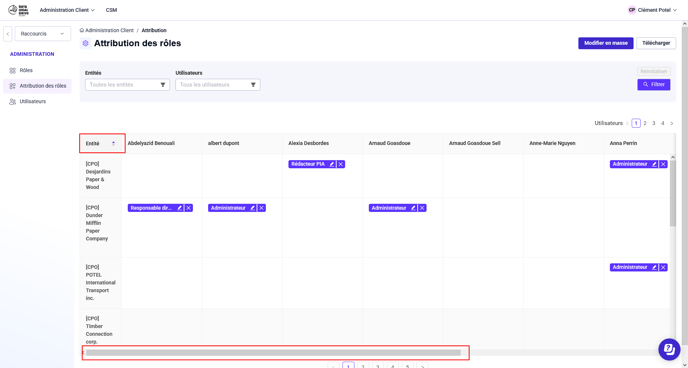Open the Raccourcis dropdown

coord(43,34)
